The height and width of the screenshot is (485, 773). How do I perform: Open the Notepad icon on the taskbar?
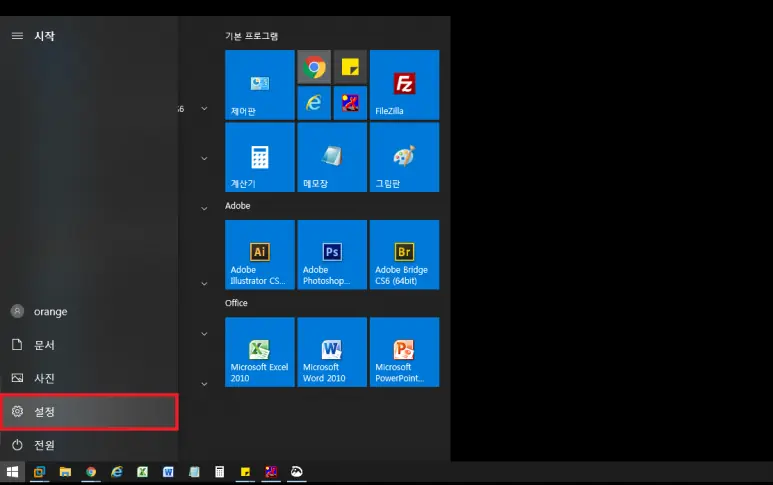tap(194, 472)
